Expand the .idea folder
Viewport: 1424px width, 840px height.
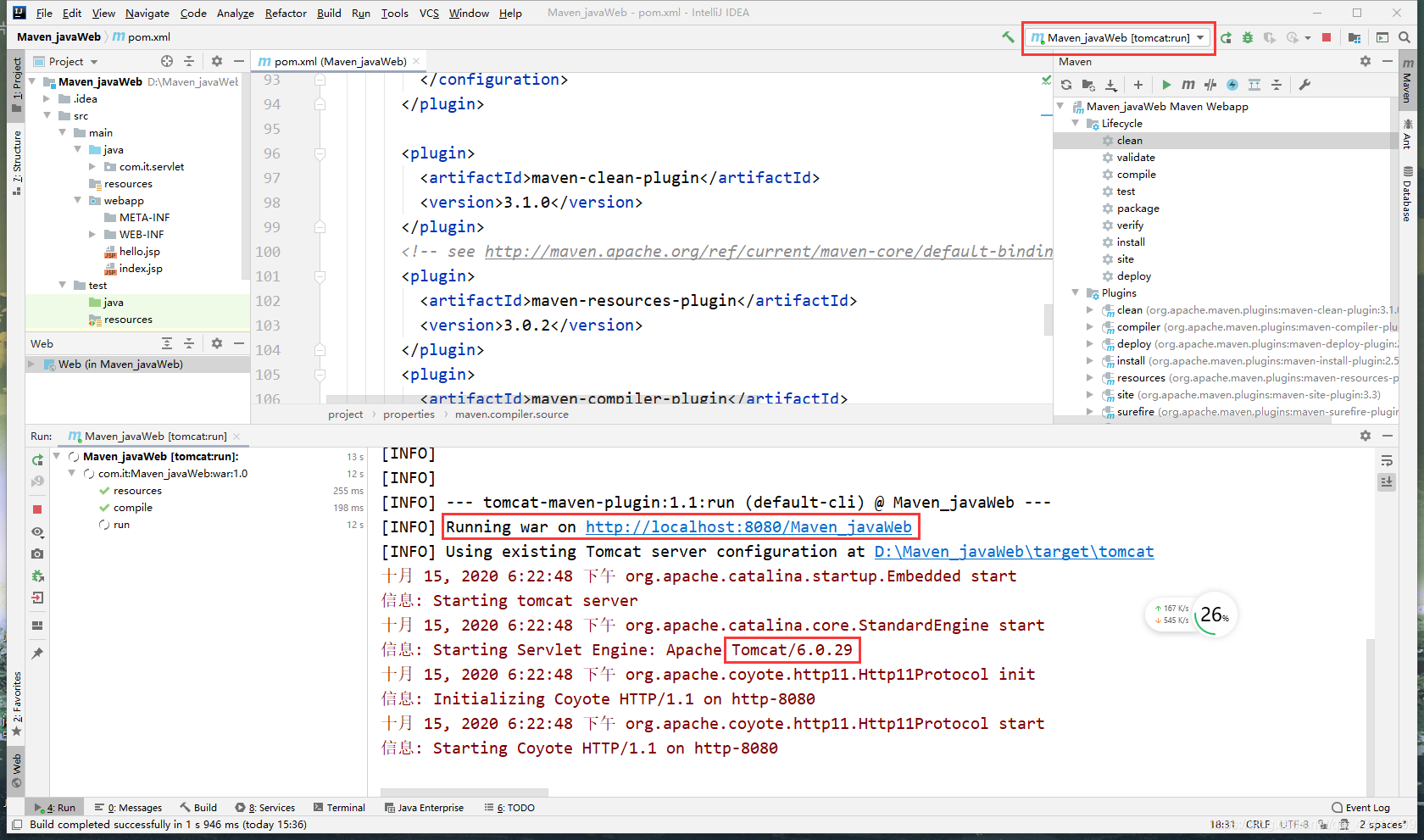[47, 99]
